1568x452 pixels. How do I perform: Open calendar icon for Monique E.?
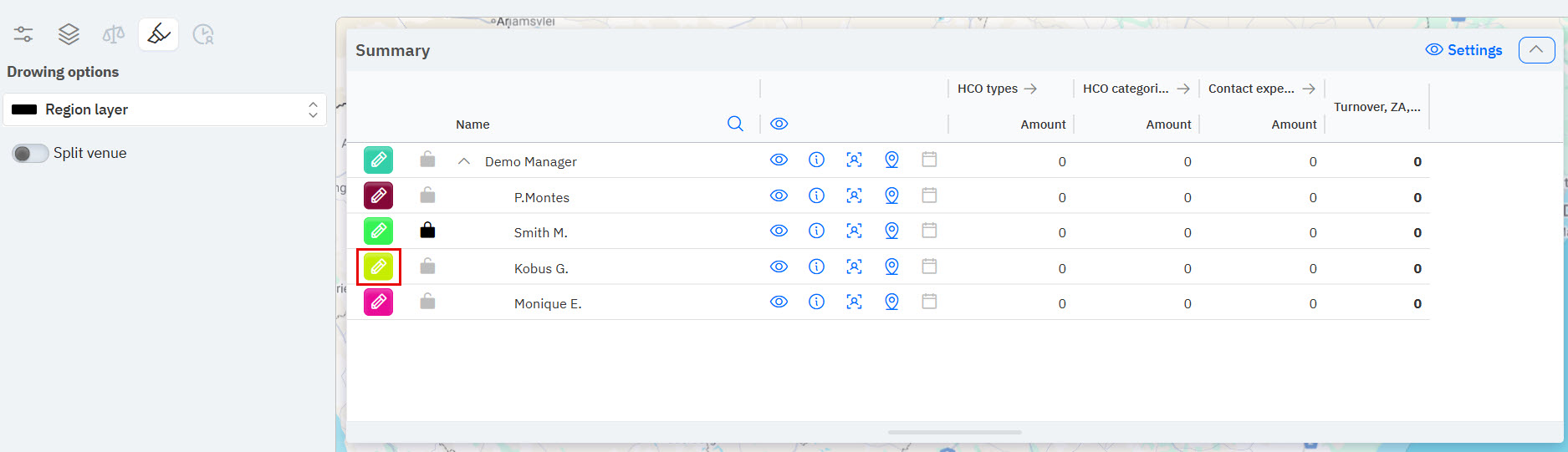coord(929,302)
